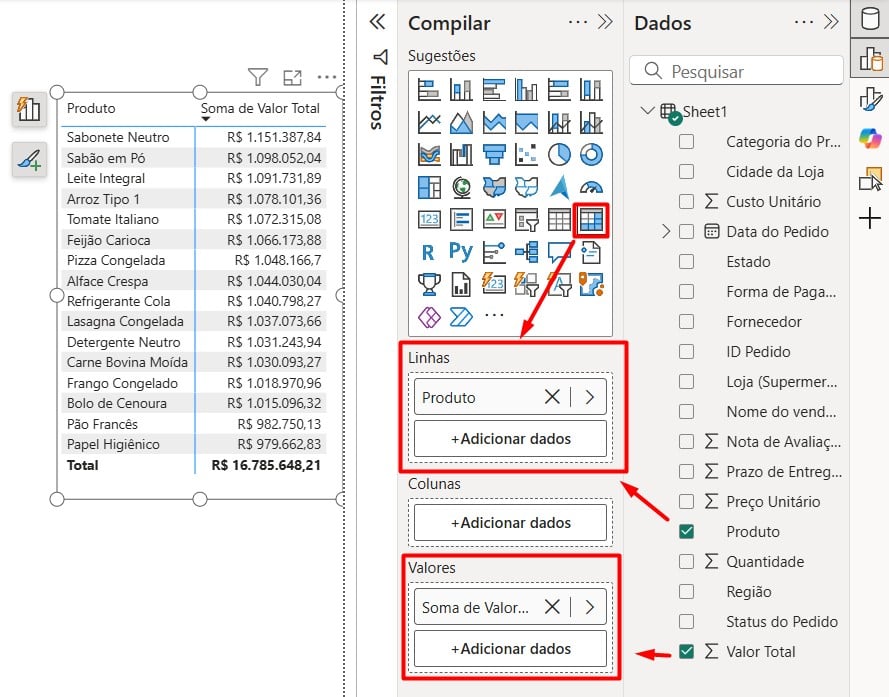Pick the ribbon chart visual
The image size is (889, 697).
click(x=429, y=154)
